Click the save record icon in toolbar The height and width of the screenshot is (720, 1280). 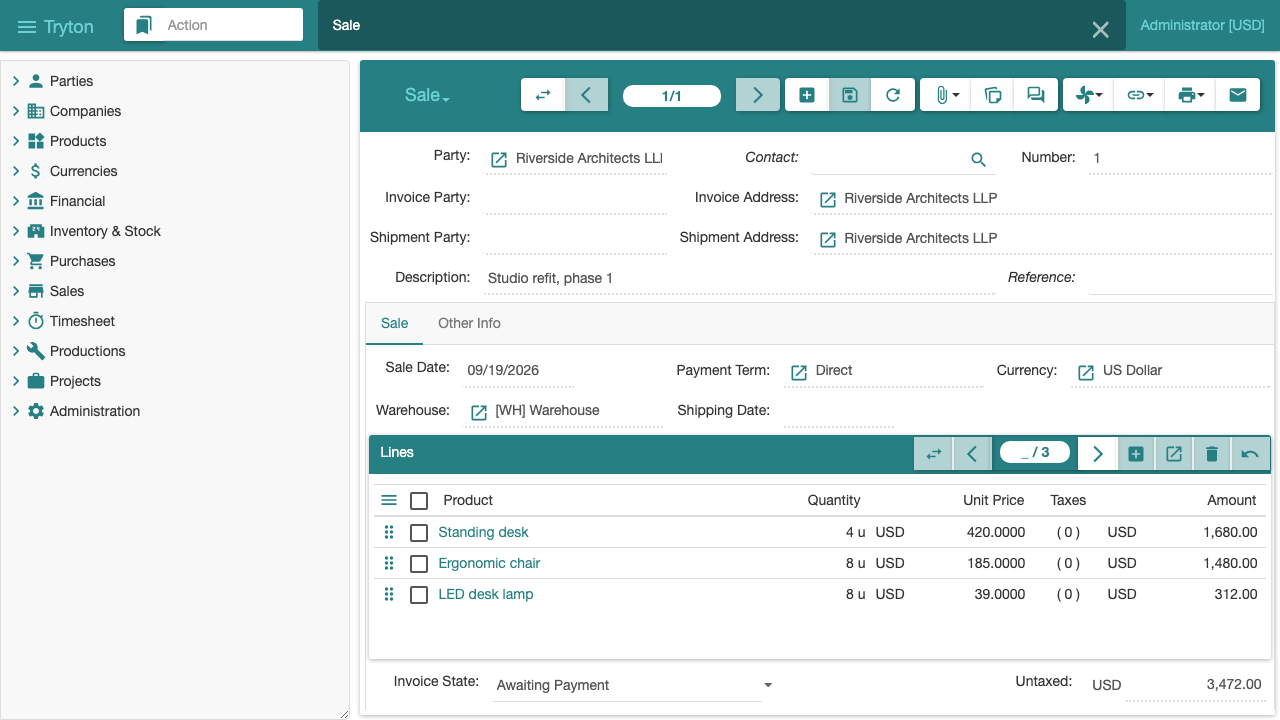click(849, 95)
